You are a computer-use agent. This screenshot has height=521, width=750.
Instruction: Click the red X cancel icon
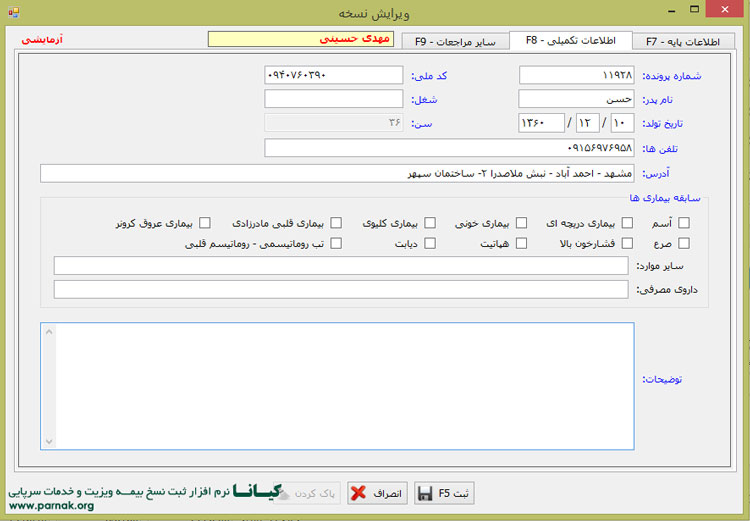(358, 494)
